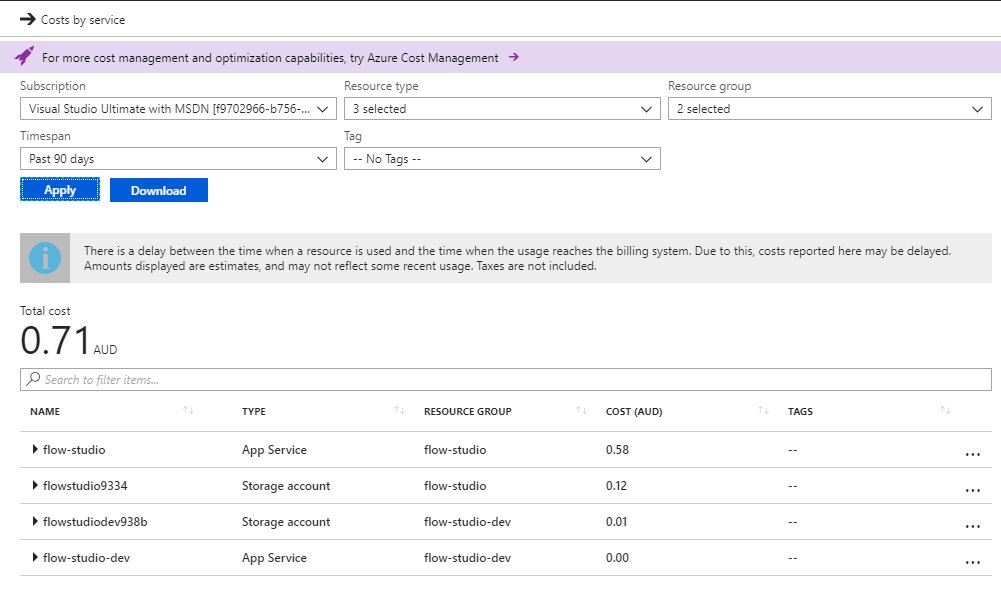
Task: Open more options for flowstudiodev938b row
Action: pos(972,526)
